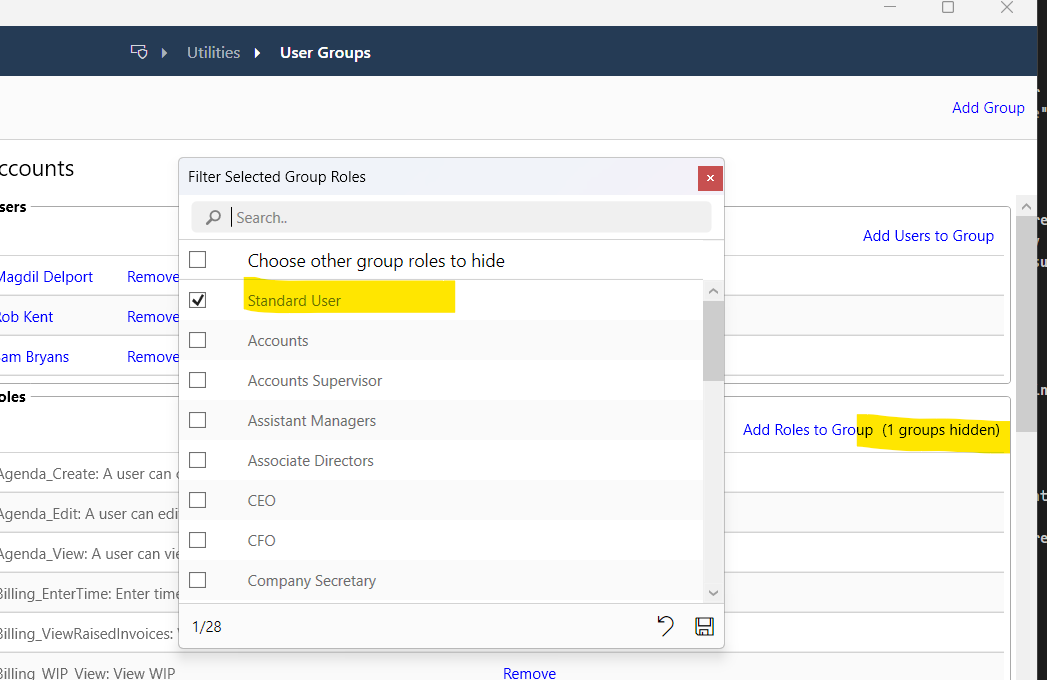
Task: Click the role list scrollbar thumb
Action: (713, 341)
